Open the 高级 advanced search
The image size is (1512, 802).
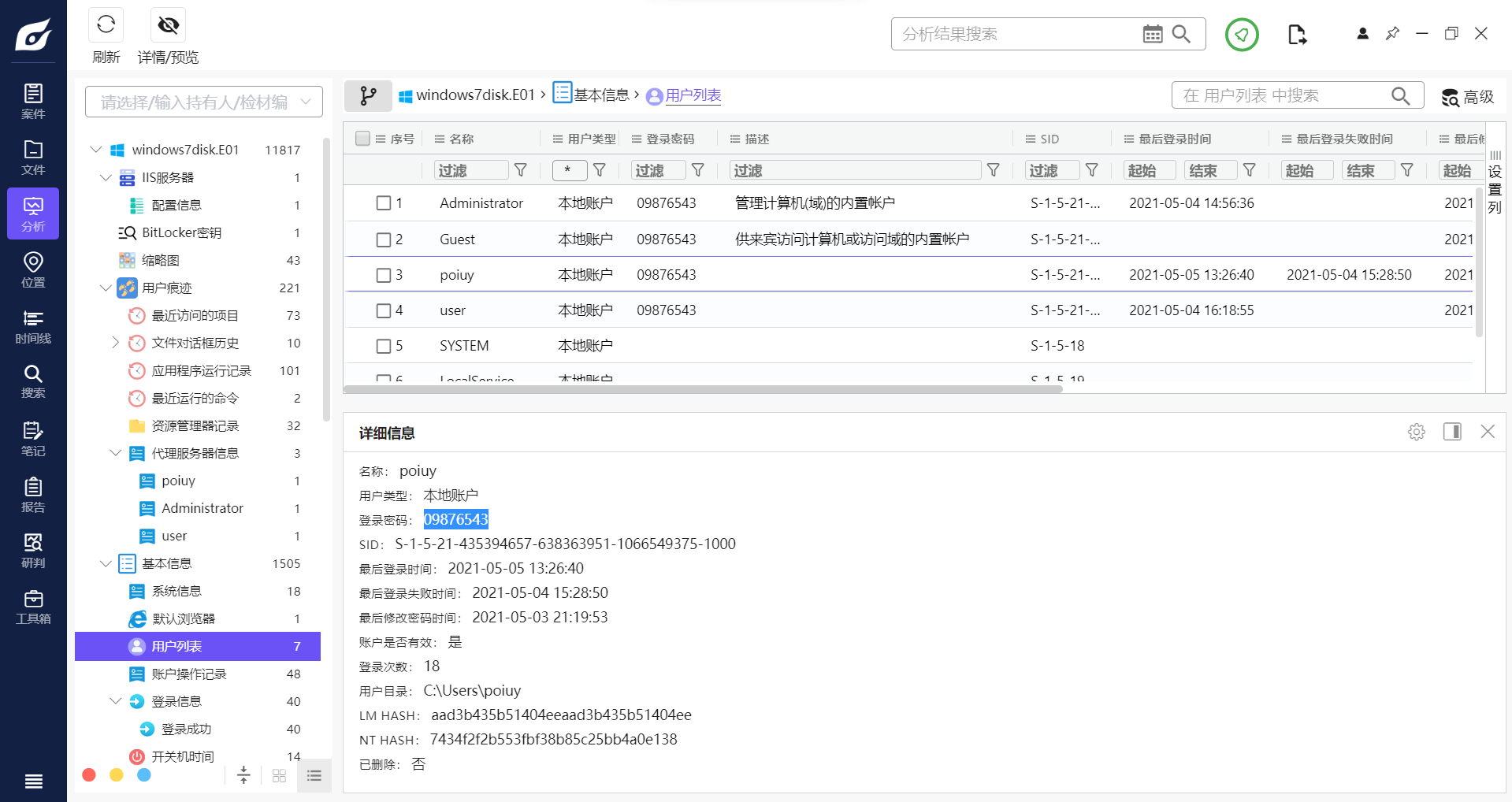coord(1468,96)
